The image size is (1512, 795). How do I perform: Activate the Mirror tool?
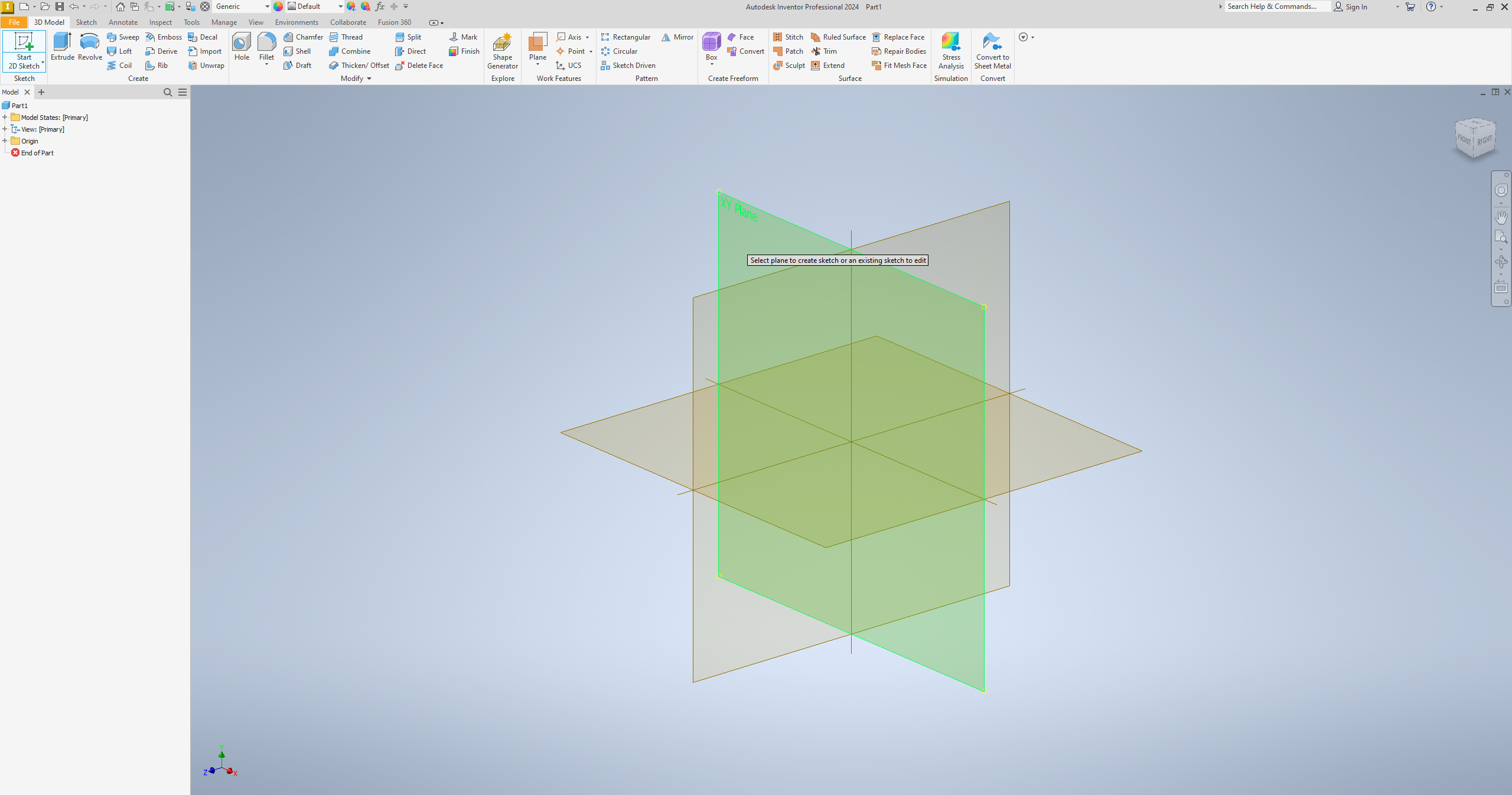point(677,37)
